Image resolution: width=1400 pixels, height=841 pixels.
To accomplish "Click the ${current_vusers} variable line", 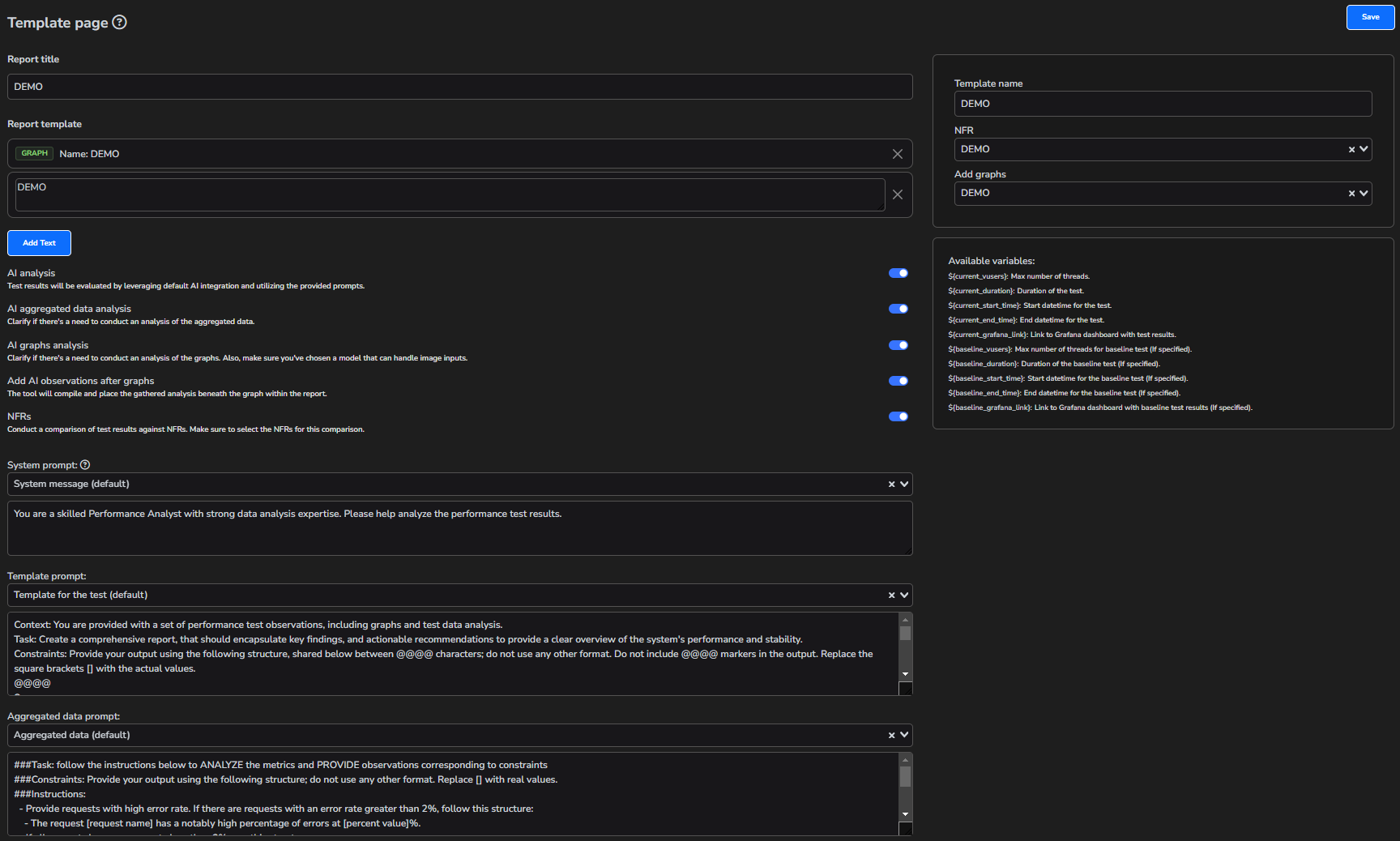I will click(x=1018, y=276).
